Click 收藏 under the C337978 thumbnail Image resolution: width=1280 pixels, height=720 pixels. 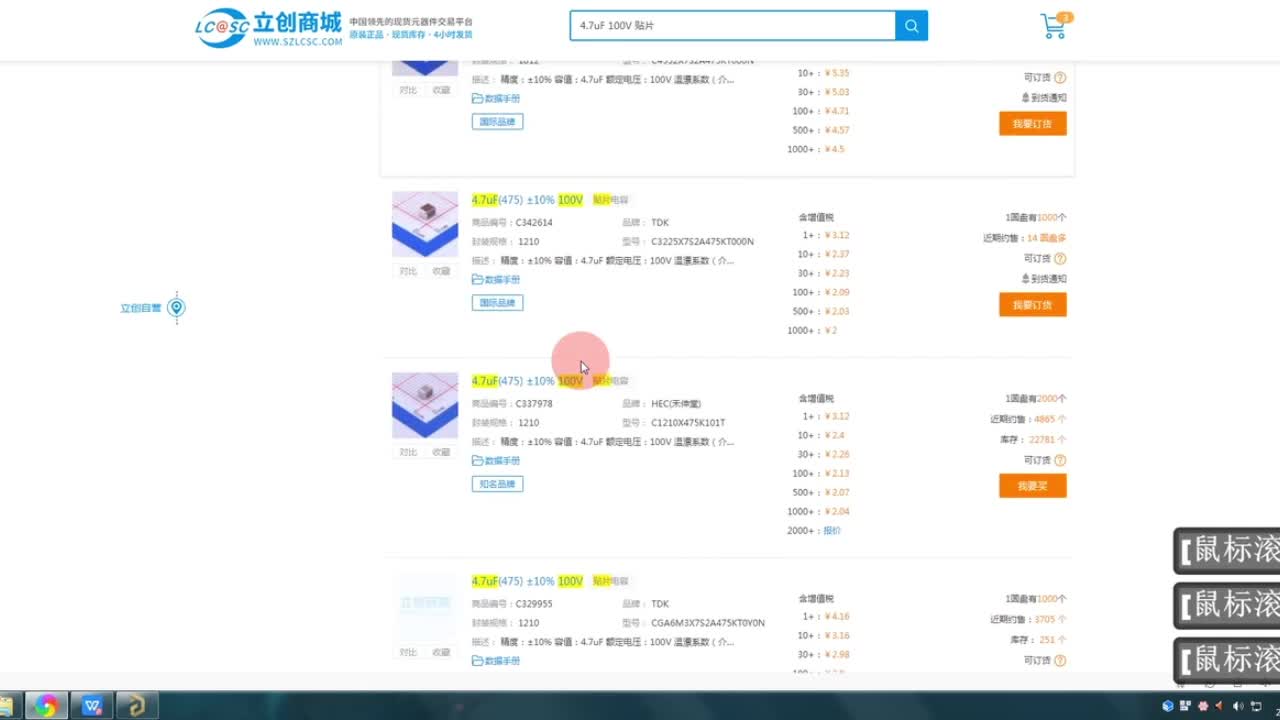coord(441,452)
